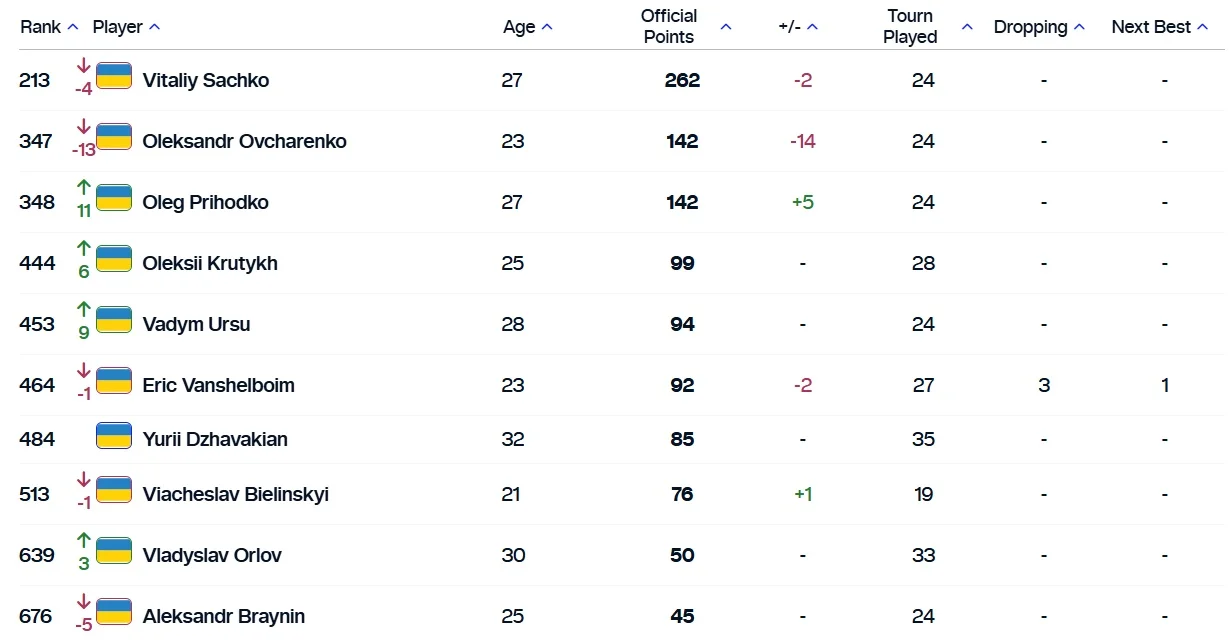Image resolution: width=1229 pixels, height=642 pixels.
Task: Open Viacheslav Bielinskyi's player page
Action: pos(235,495)
